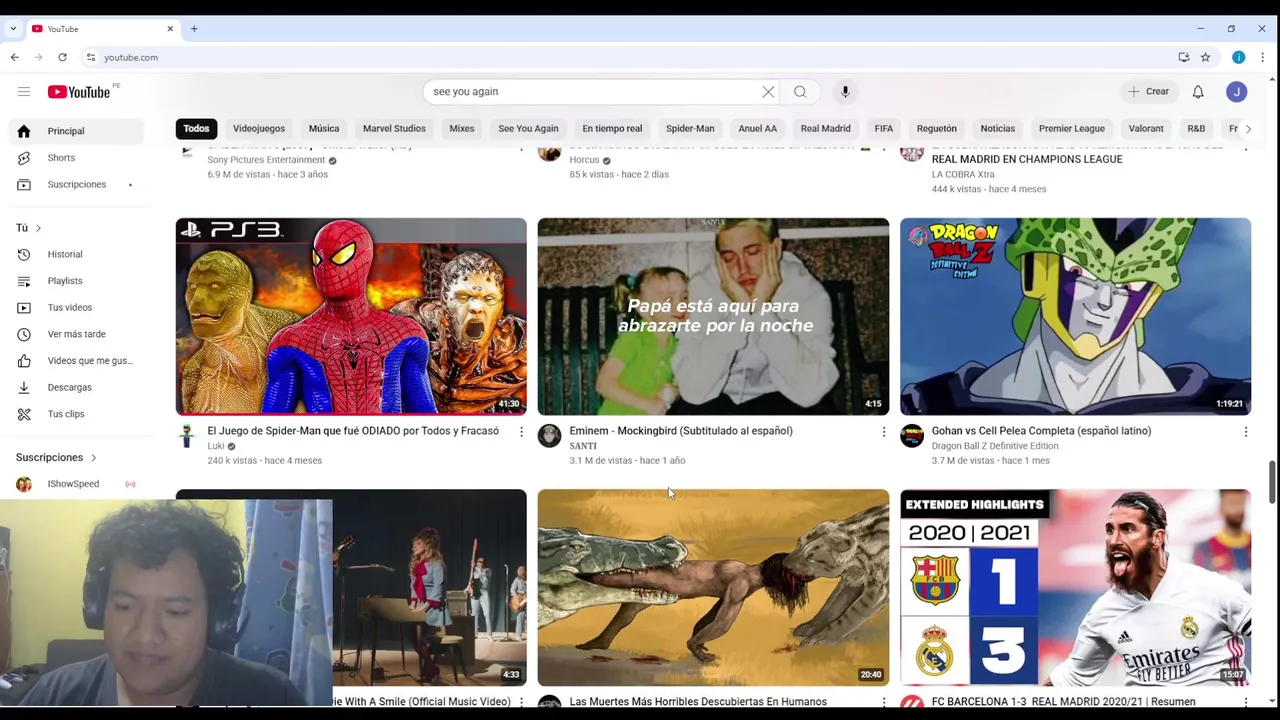Screen dimensions: 1280x720
Task: Select the Todos filter chip
Action: tap(196, 129)
